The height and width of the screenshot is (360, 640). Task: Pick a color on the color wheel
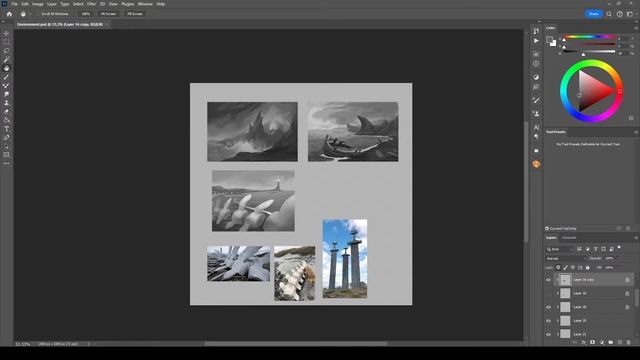tap(591, 91)
